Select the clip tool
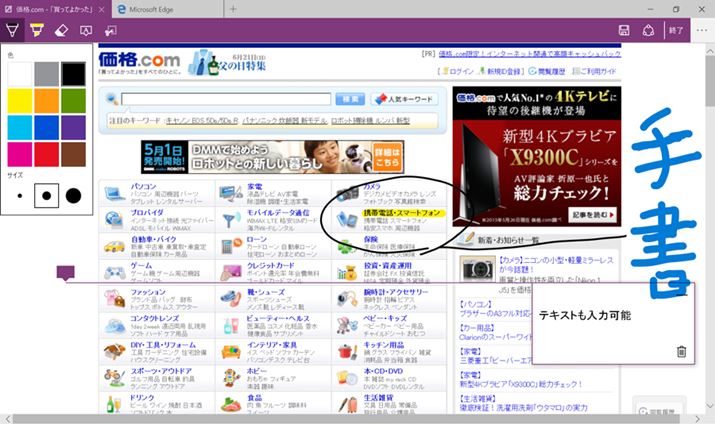This screenshot has height=424, width=715. pyautogui.click(x=110, y=30)
